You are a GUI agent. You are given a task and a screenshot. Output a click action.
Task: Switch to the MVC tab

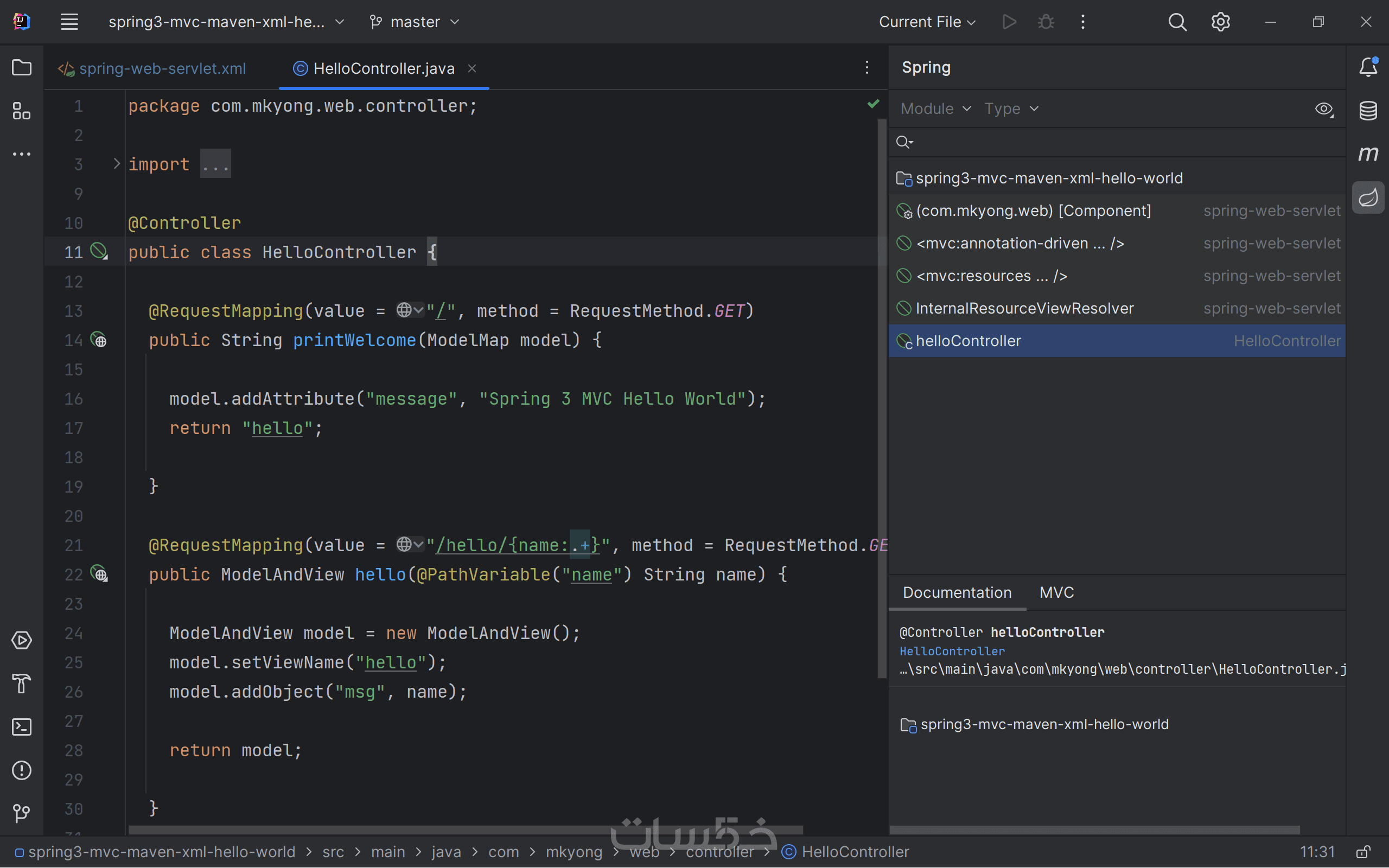point(1056,592)
